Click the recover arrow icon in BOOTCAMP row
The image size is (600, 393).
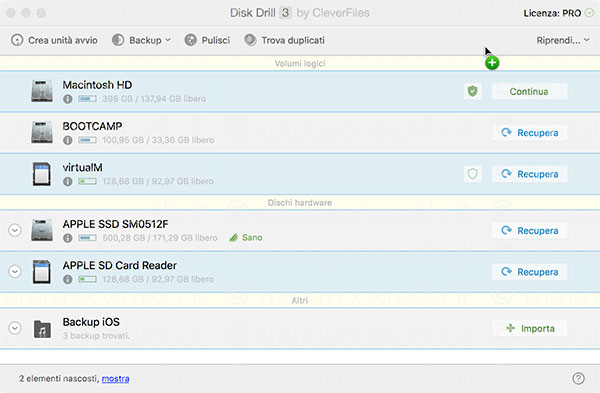click(x=506, y=132)
